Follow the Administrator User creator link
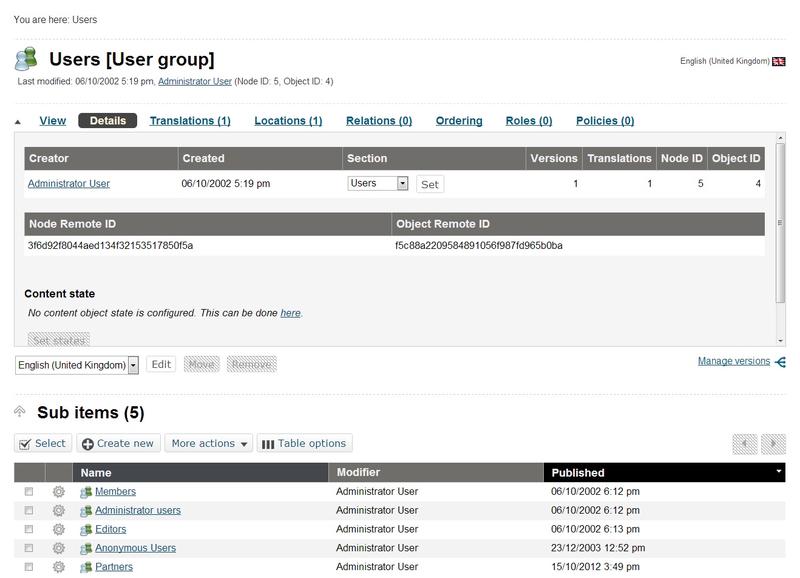800x578 pixels. [x=69, y=184]
